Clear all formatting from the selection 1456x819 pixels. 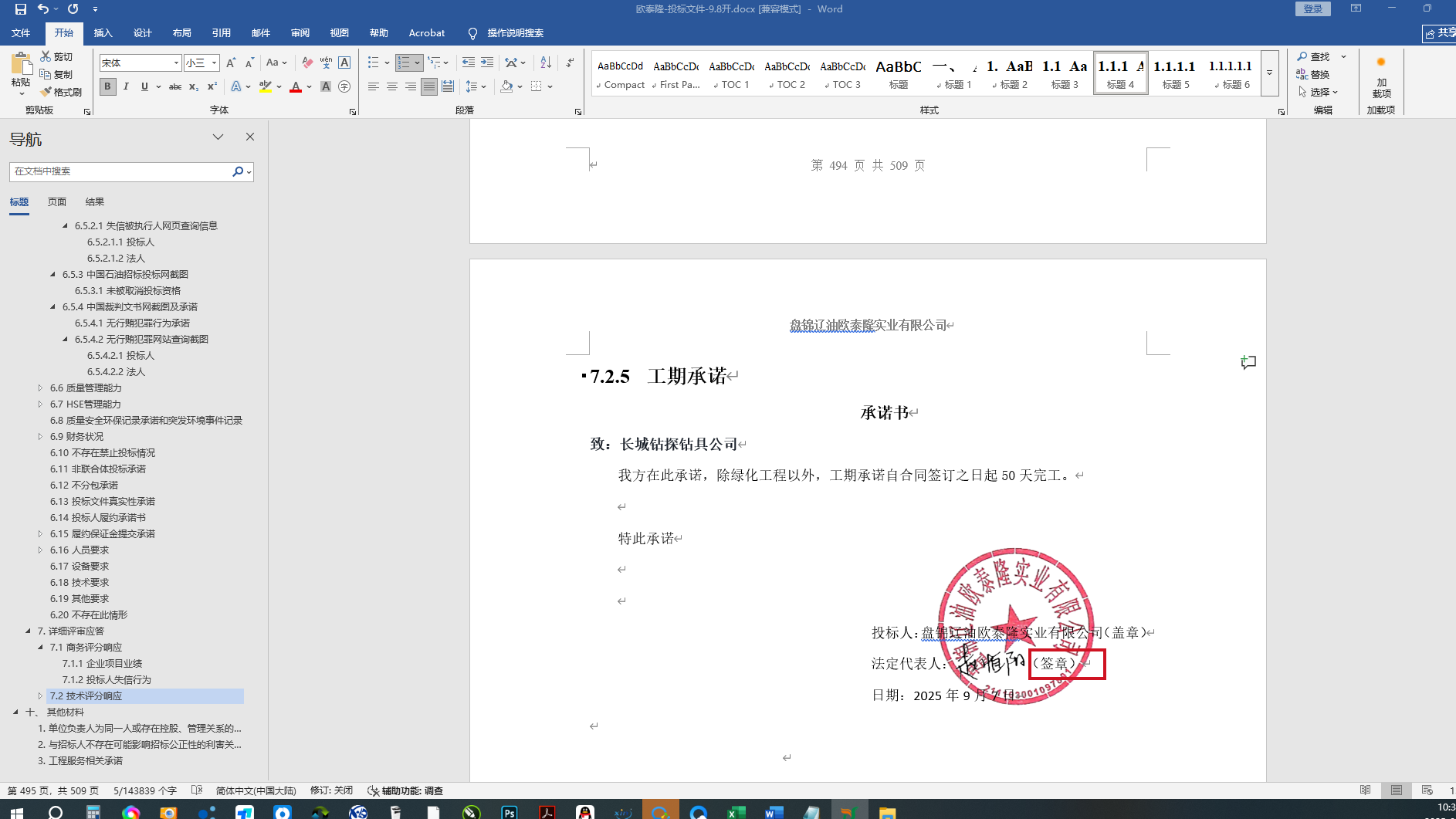click(x=307, y=63)
